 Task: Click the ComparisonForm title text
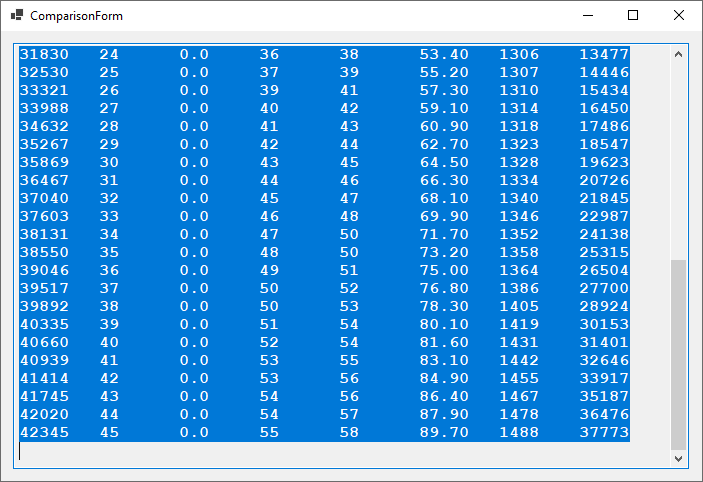click(x=77, y=16)
